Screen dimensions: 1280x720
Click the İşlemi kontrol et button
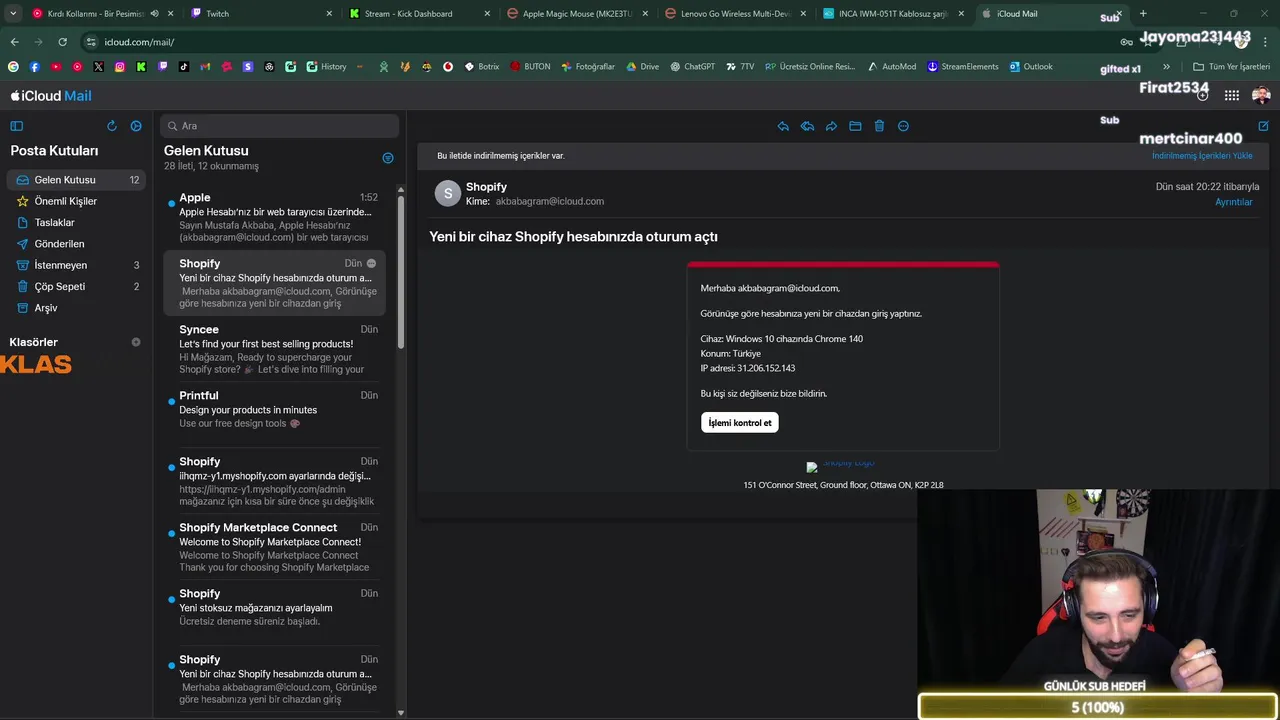tap(740, 423)
